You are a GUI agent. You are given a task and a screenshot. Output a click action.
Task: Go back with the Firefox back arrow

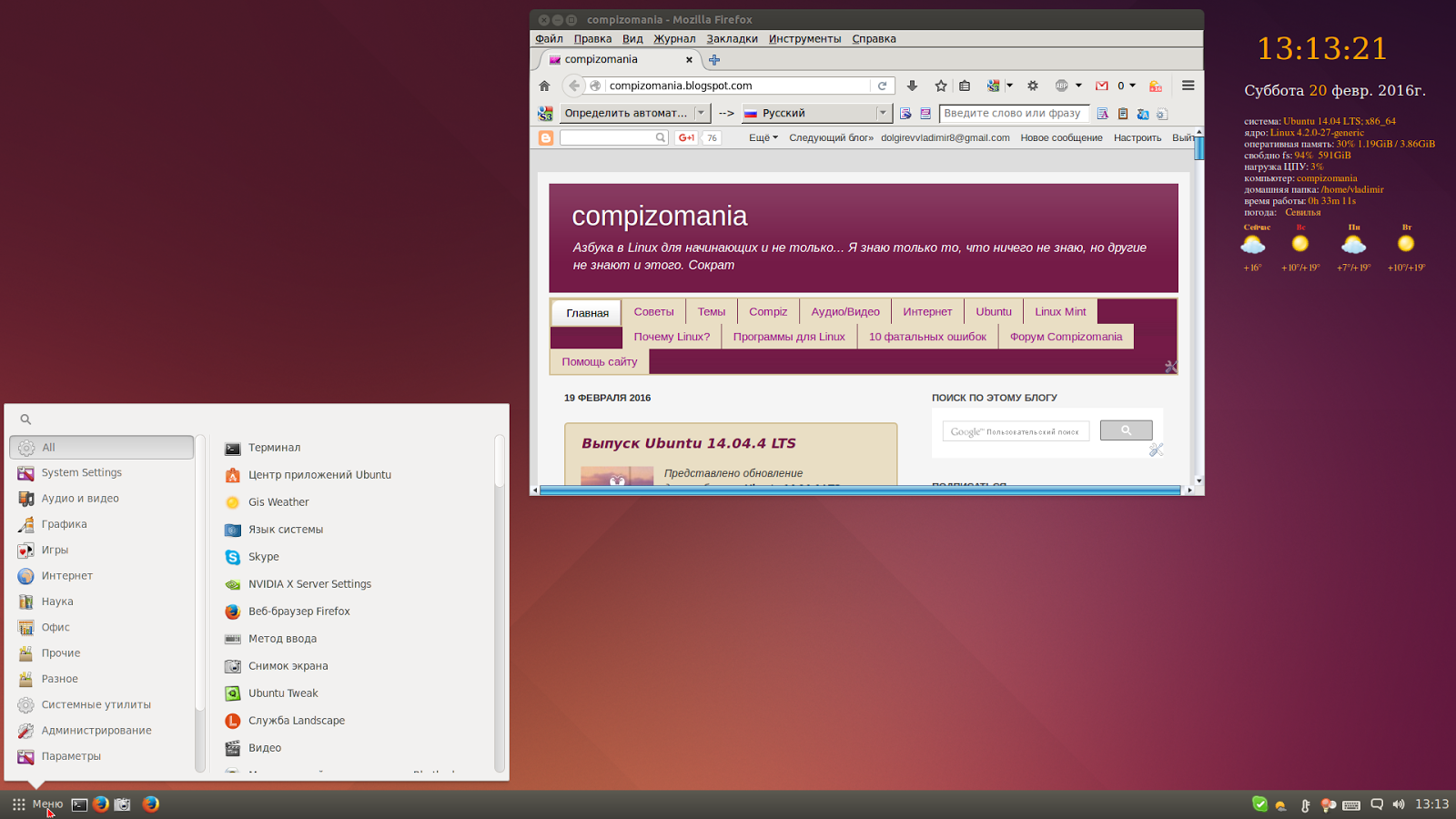(x=573, y=86)
